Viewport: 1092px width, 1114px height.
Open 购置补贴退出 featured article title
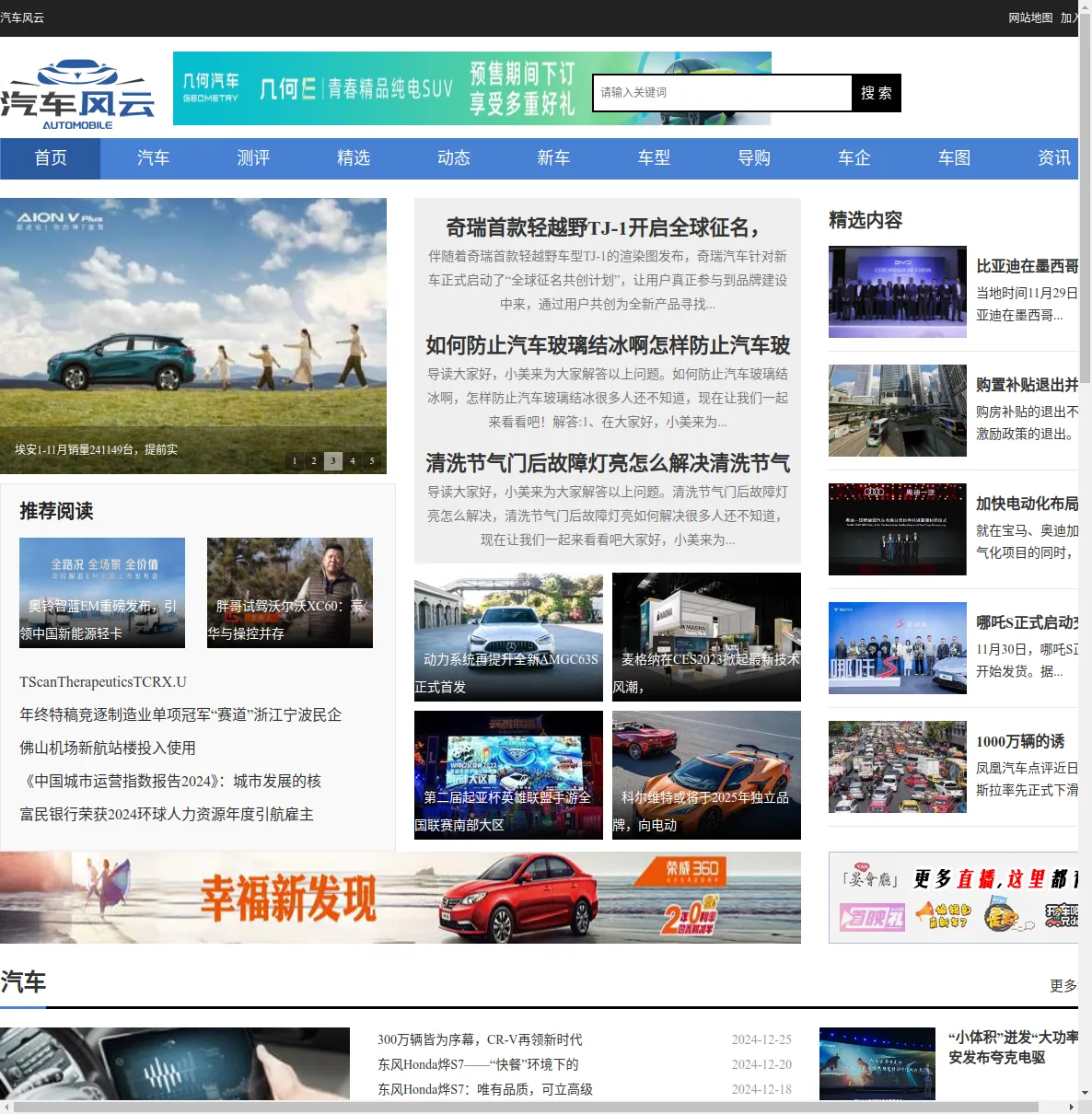[x=1027, y=385]
